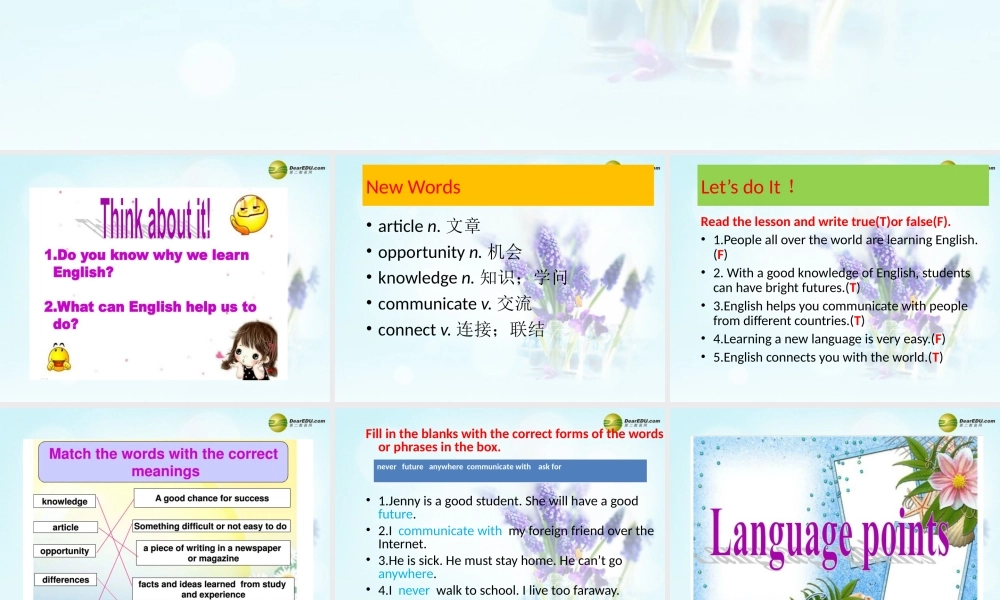Click the blue "anywhere" answer link
This screenshot has height=600, width=1000.
pos(406,573)
